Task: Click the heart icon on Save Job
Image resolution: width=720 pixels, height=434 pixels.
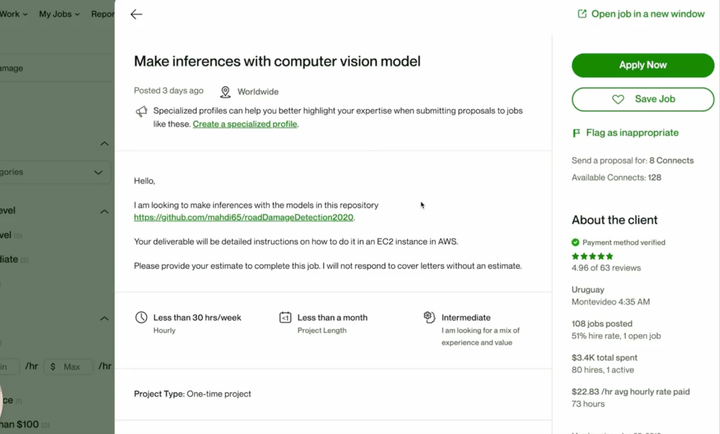Action: [x=618, y=99]
